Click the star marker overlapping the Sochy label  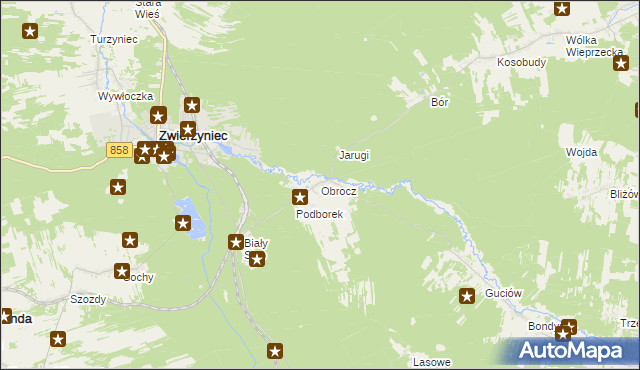pos(122,271)
